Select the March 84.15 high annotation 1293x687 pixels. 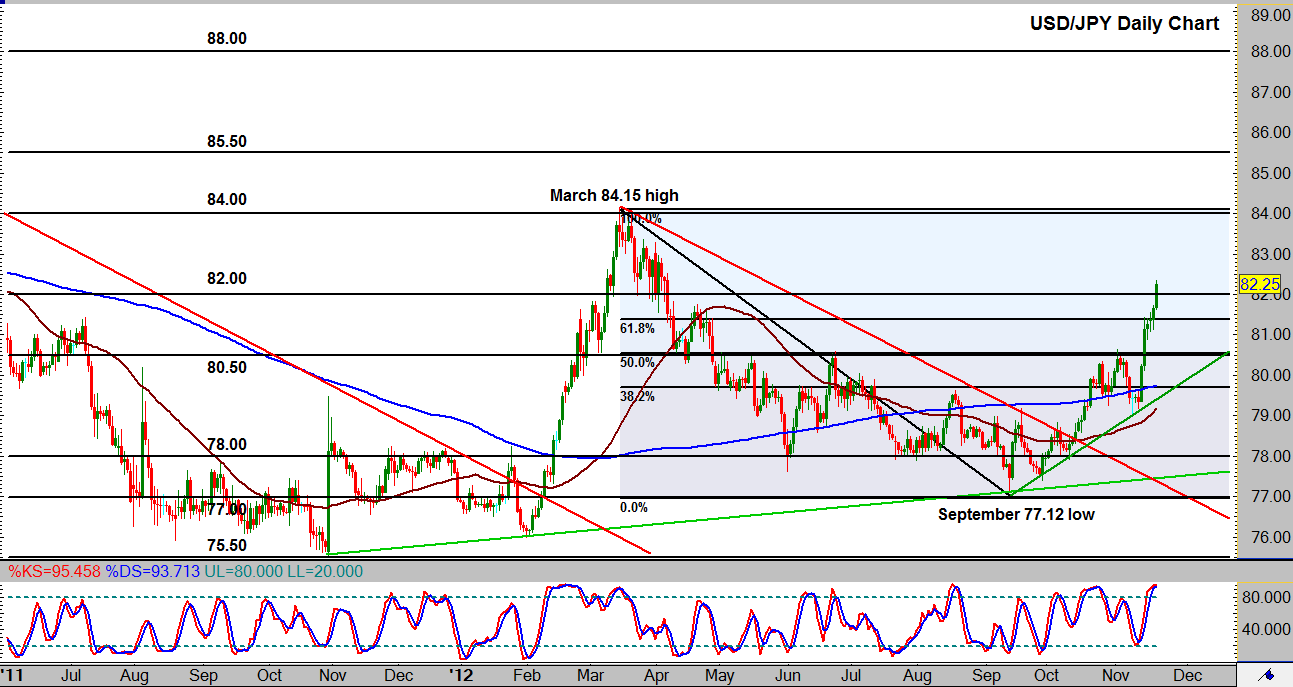[614, 196]
